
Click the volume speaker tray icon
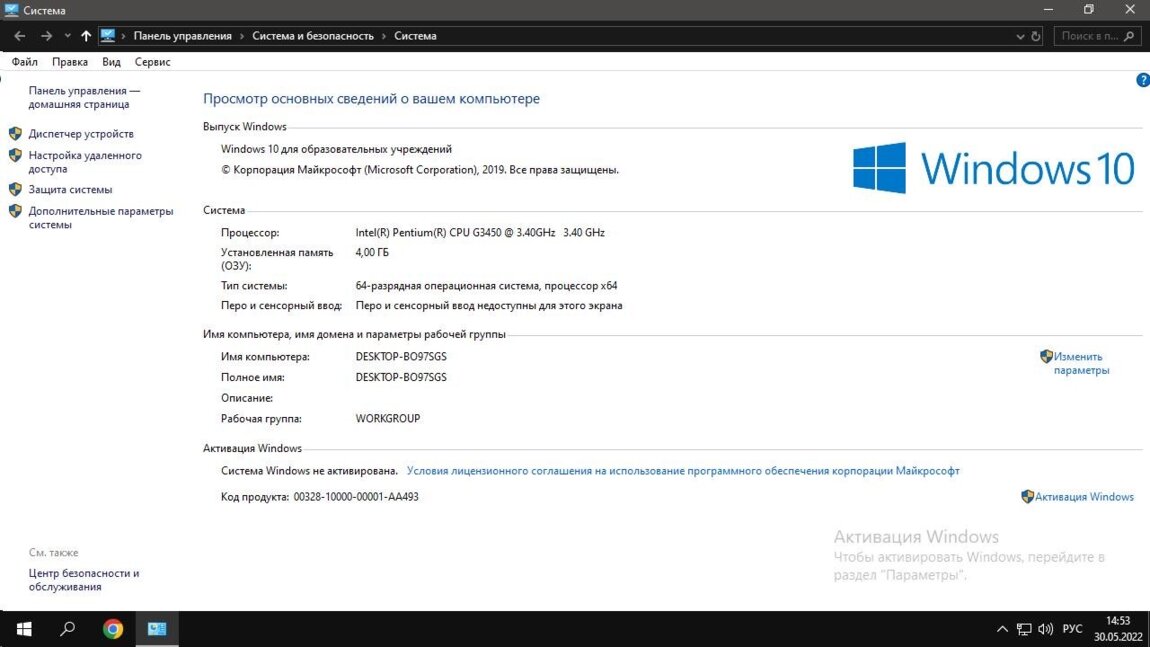[x=1046, y=629]
